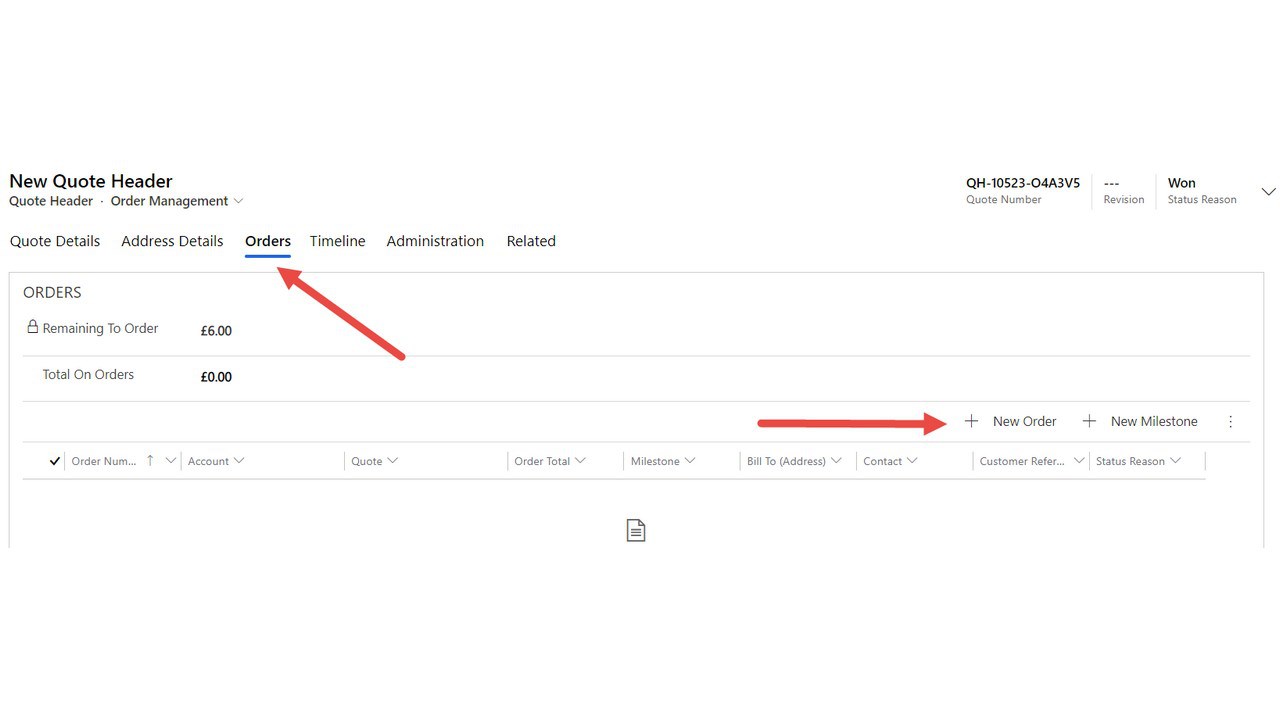This screenshot has width=1280, height=720.
Task: Click the empty-grid document icon
Action: (636, 530)
